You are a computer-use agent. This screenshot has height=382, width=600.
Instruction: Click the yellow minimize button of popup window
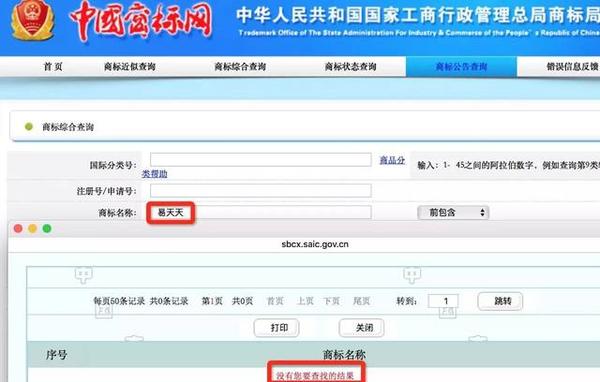point(33,229)
